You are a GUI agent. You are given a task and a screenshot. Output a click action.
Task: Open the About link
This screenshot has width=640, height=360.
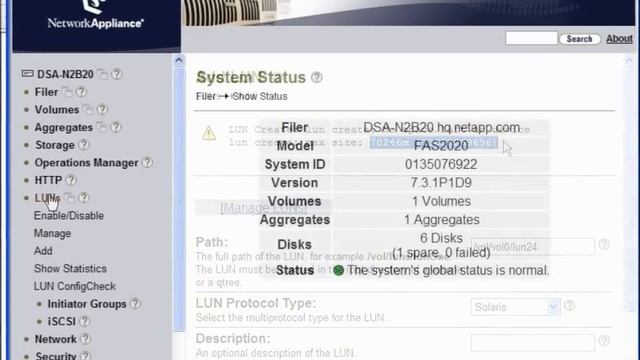tap(619, 39)
